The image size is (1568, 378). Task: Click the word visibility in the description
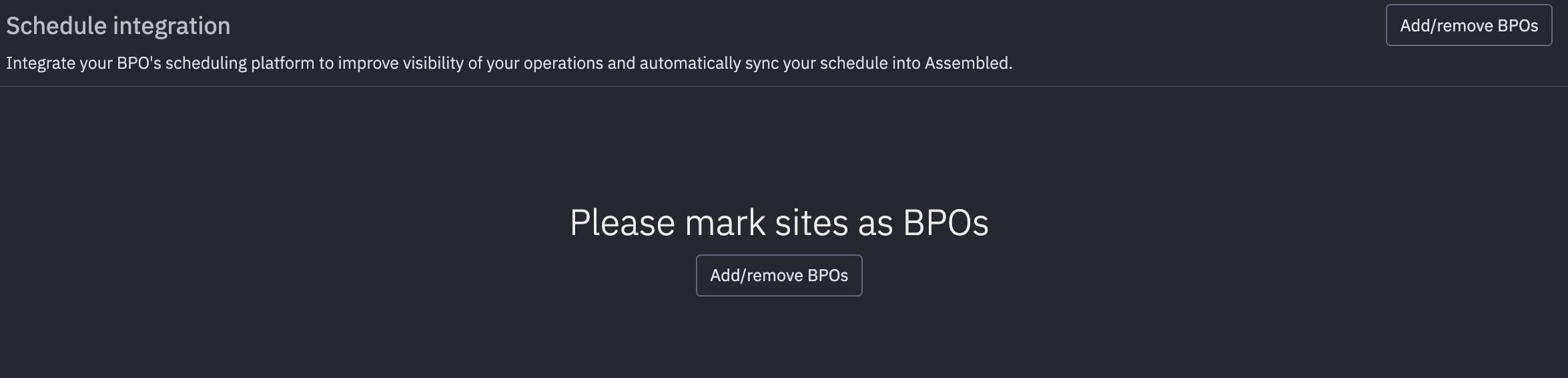432,63
